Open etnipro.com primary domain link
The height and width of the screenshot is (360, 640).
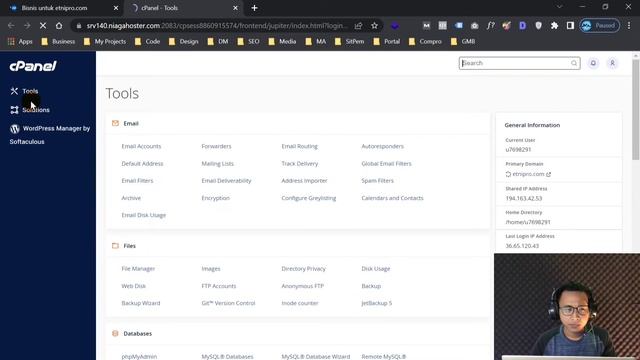pyautogui.click(x=528, y=174)
